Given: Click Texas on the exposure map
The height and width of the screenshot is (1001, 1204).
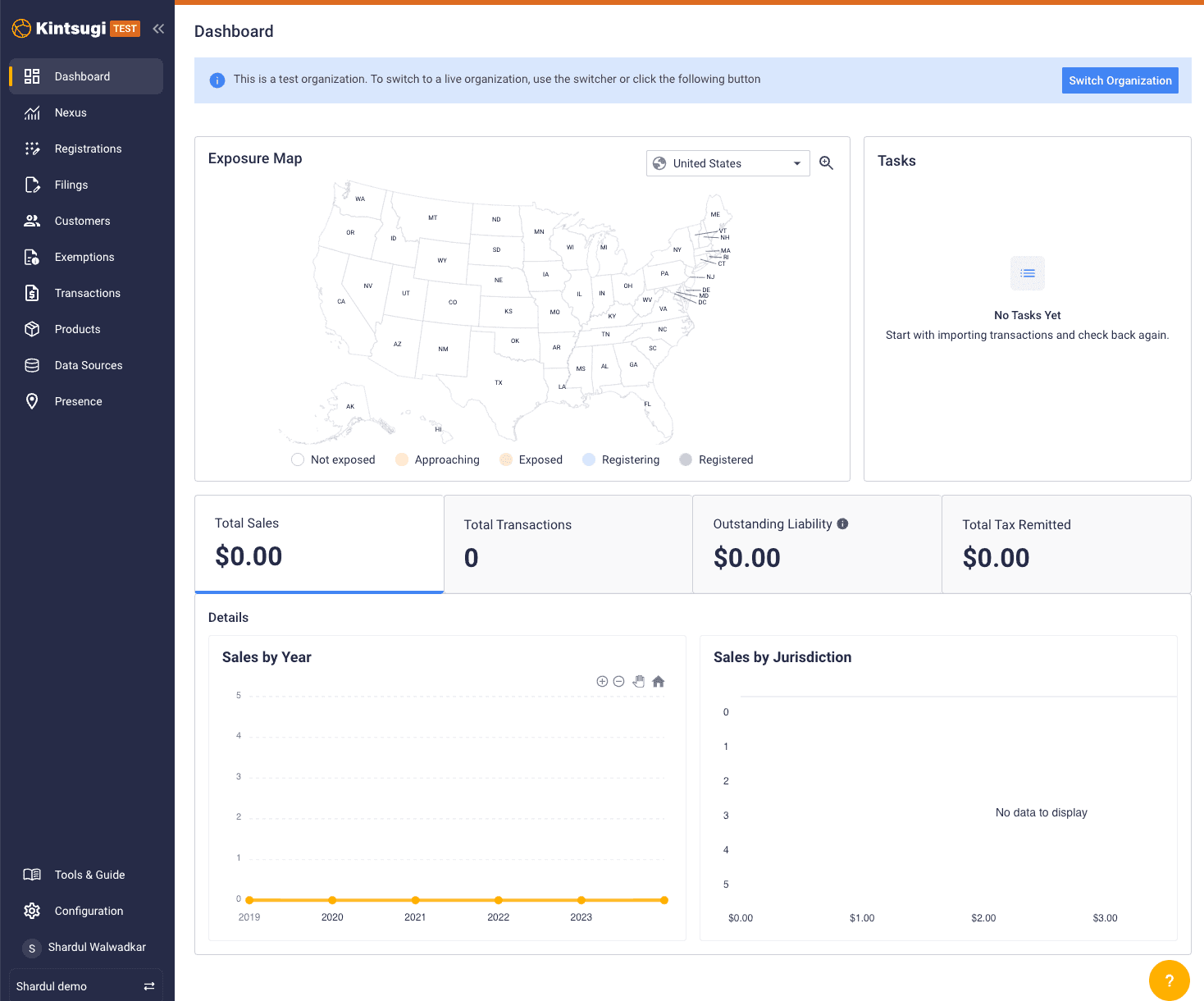Looking at the screenshot, I should tap(498, 383).
